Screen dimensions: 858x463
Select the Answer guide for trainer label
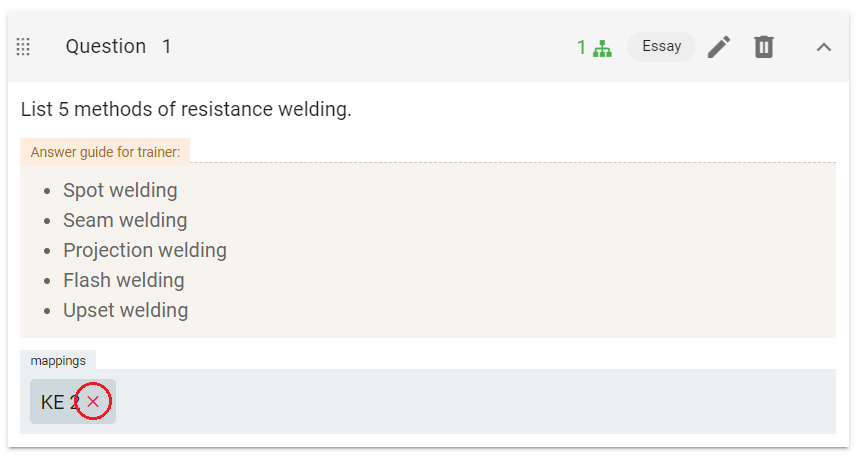[x=105, y=152]
